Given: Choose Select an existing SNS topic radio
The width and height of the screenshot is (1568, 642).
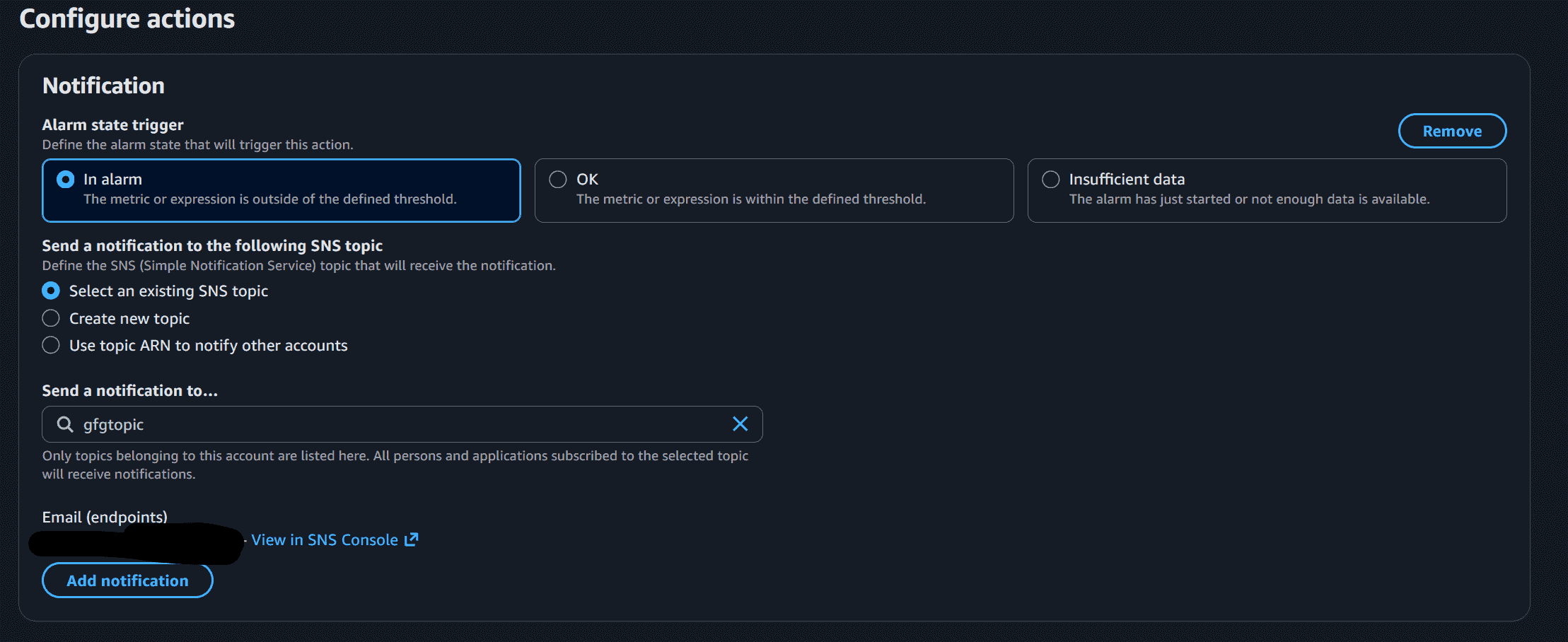Looking at the screenshot, I should (51, 291).
